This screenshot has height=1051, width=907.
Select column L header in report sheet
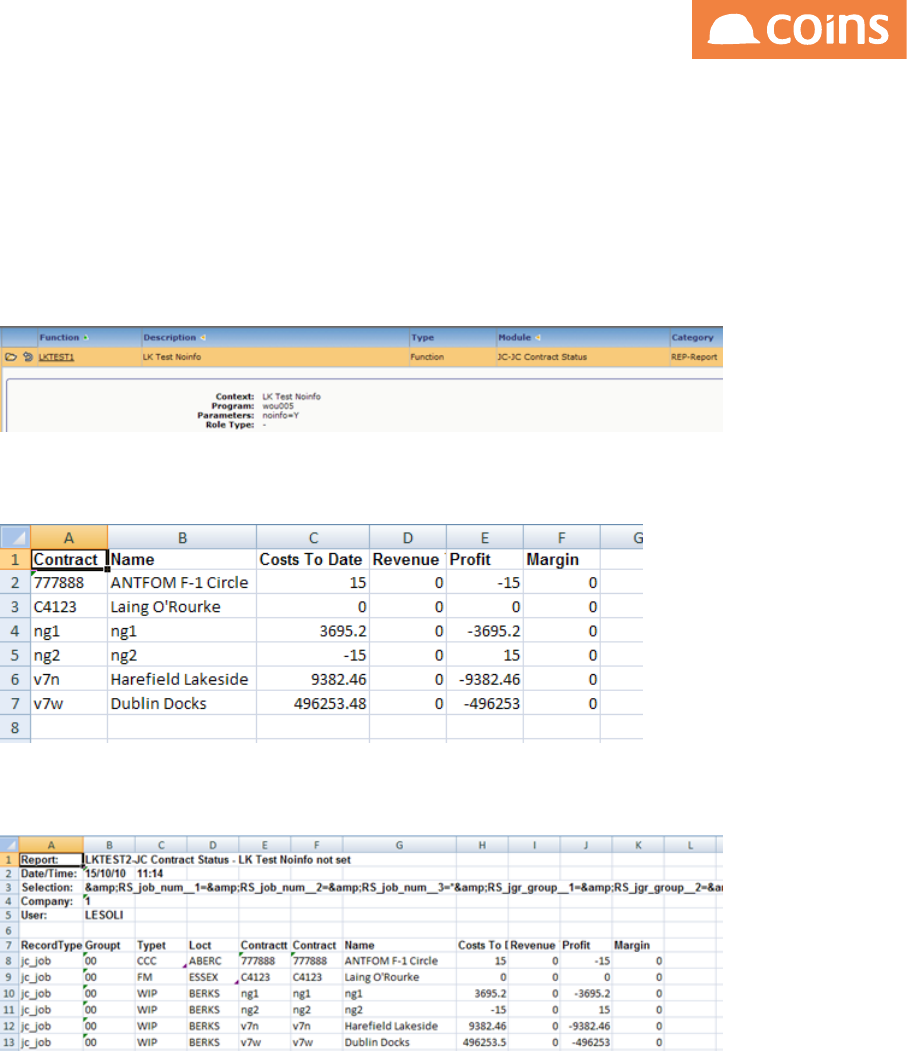[690, 845]
